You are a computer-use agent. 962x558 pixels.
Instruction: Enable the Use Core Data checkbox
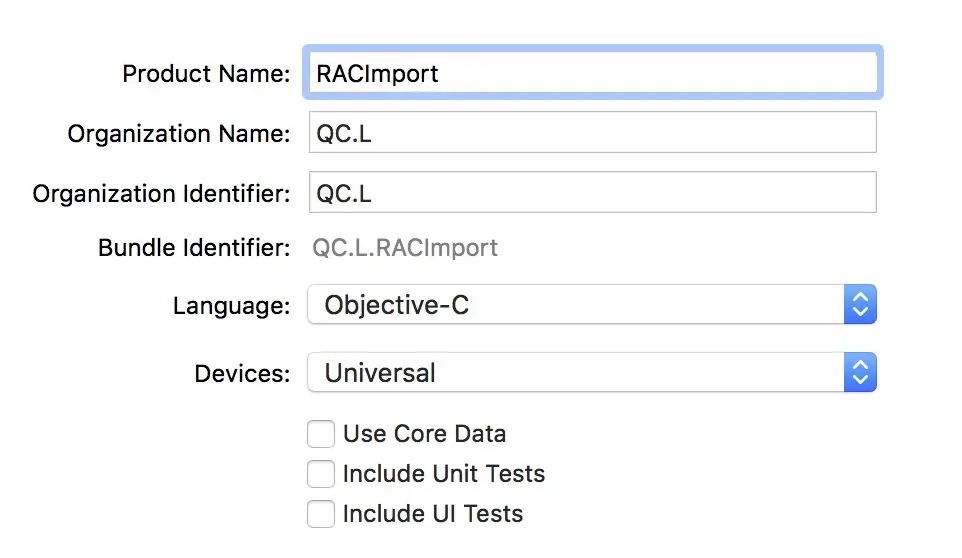pyautogui.click(x=321, y=434)
